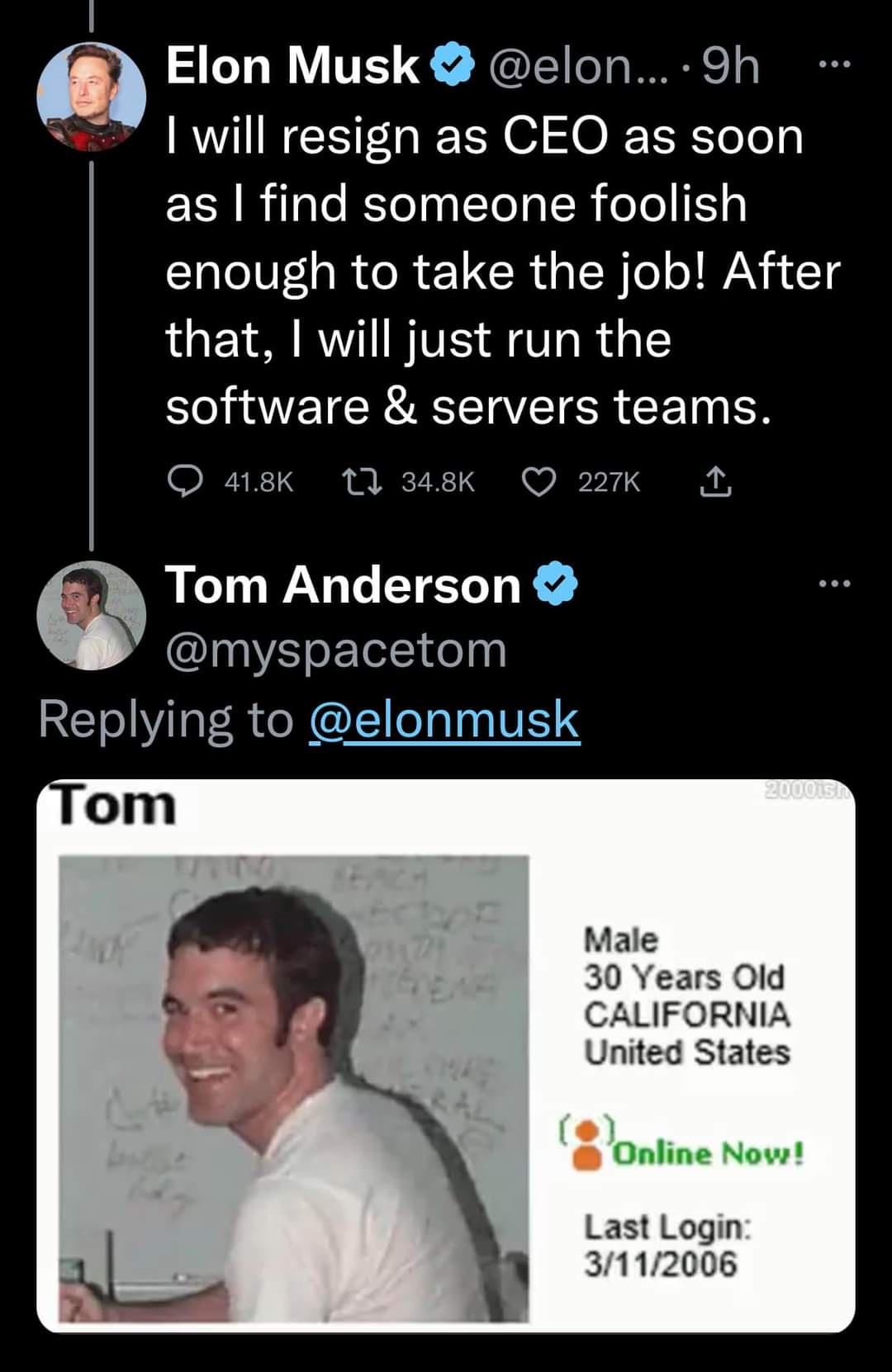This screenshot has width=892, height=1372.
Task: Like the tweet with heart icon
Action: click(540, 481)
